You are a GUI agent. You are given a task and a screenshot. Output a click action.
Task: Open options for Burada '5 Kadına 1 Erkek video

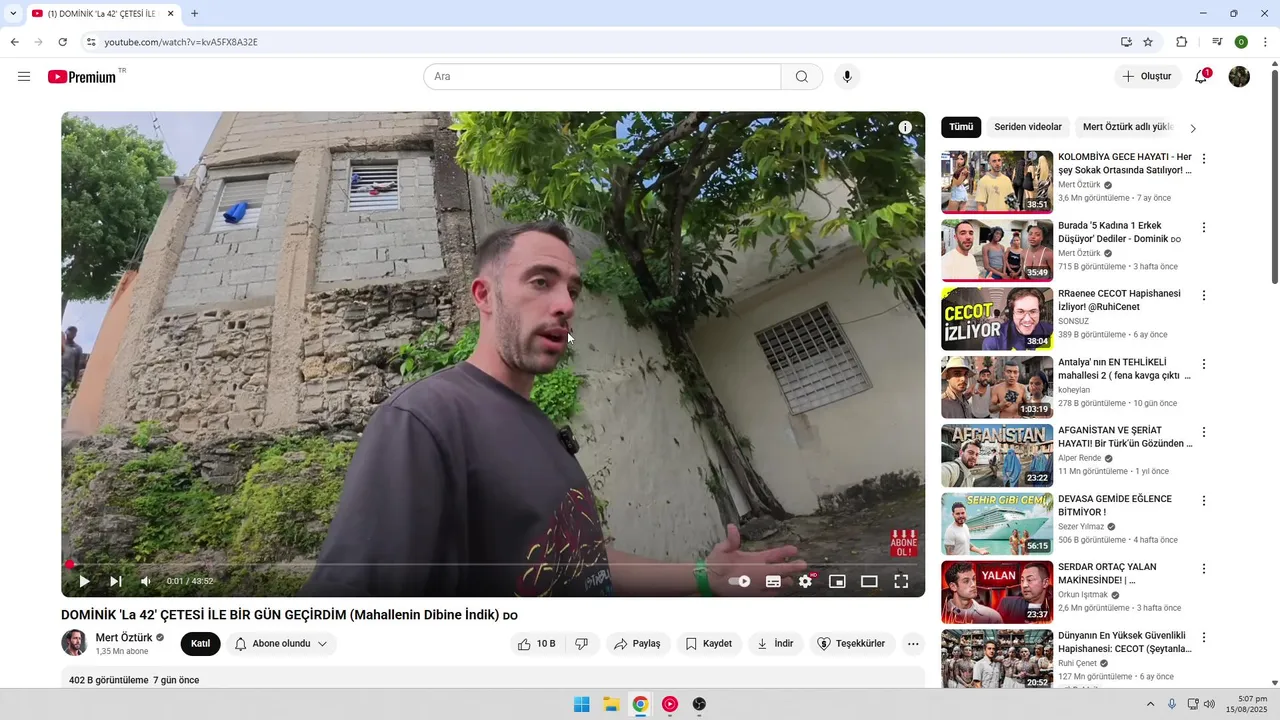click(x=1204, y=227)
